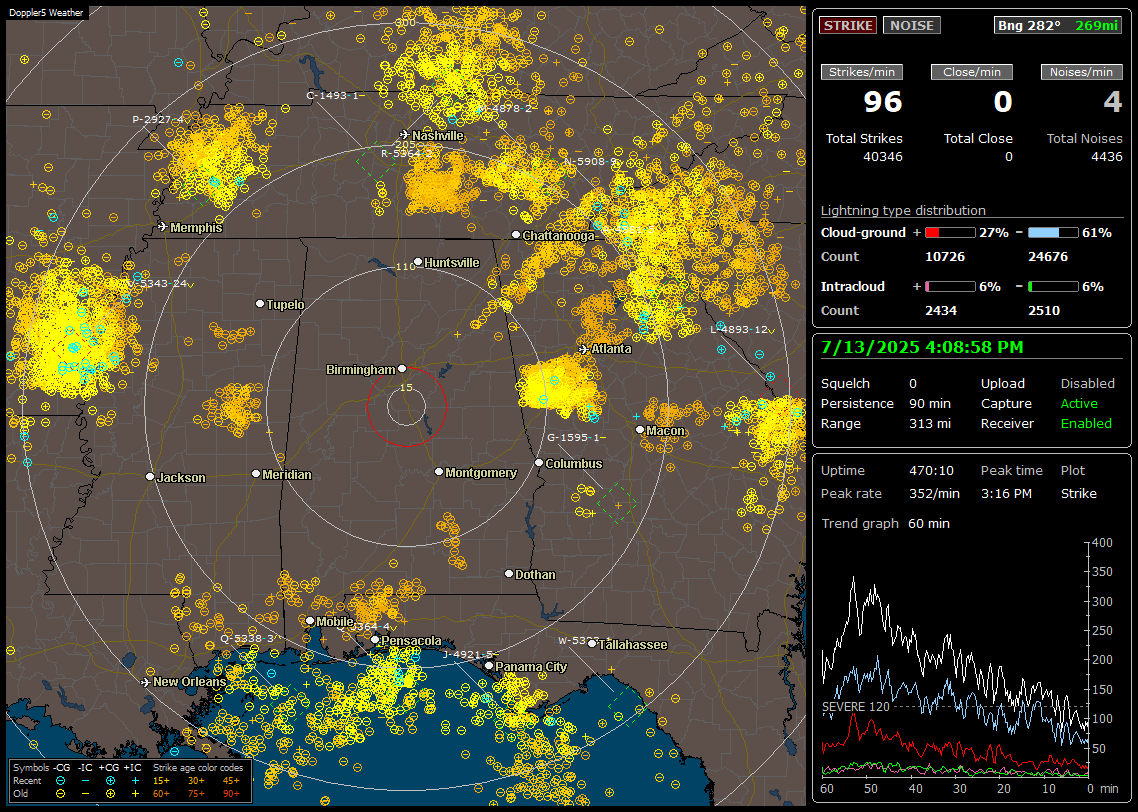The height and width of the screenshot is (812, 1138).
Task: Click the Peak time value 3:16 PM
Action: 1006,493
